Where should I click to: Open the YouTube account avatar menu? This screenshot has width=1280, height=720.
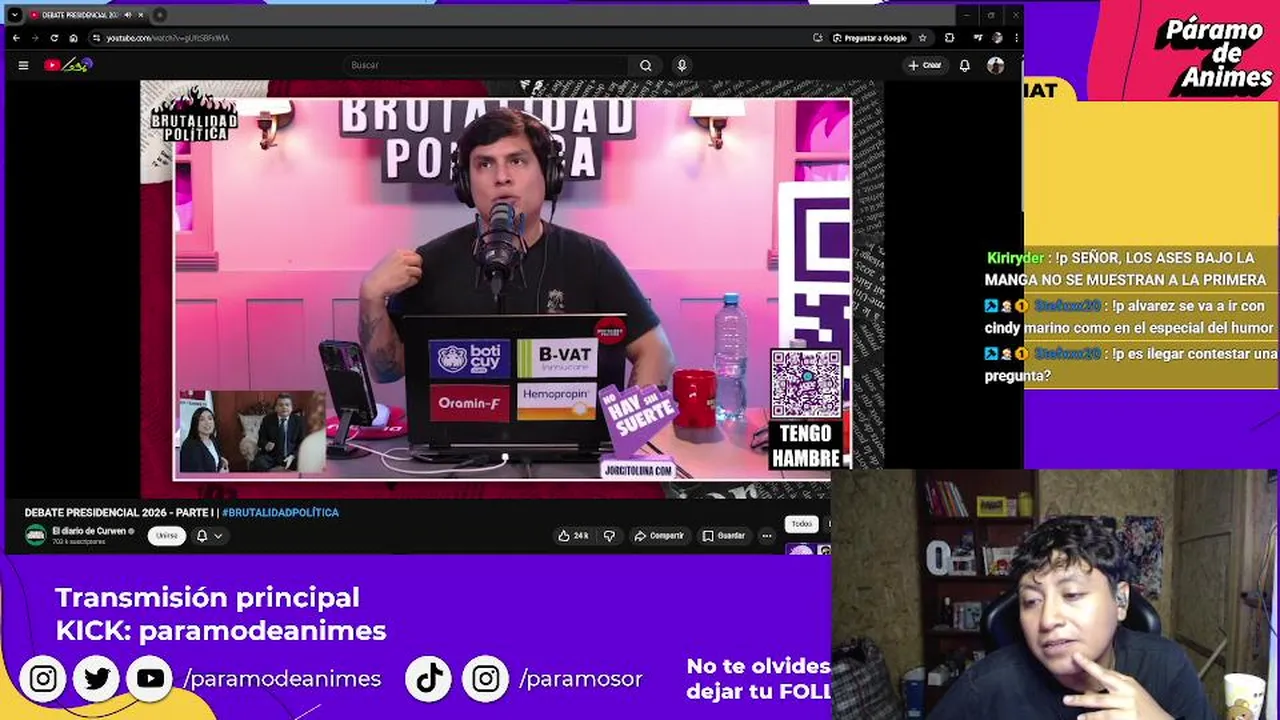[995, 65]
